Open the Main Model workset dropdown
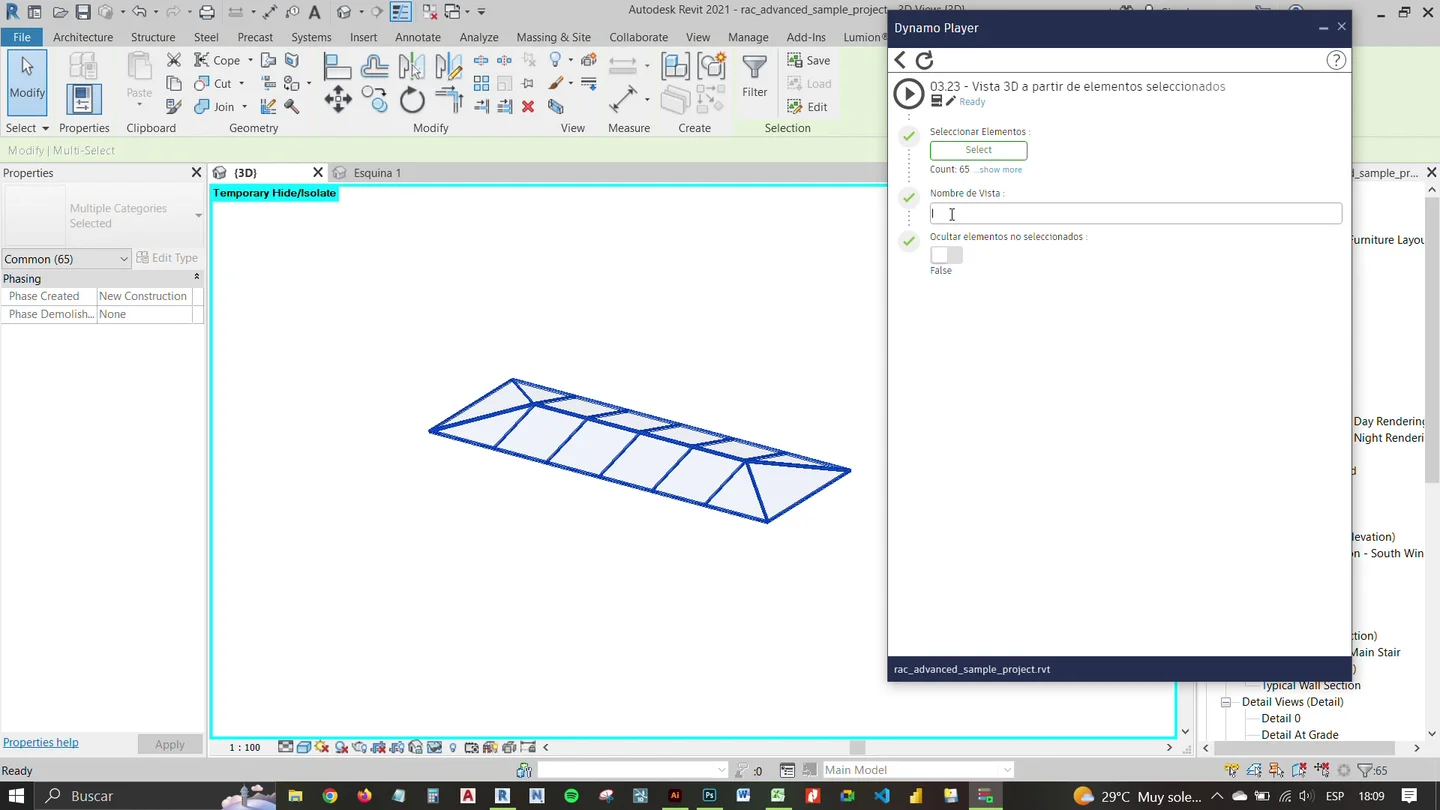The width and height of the screenshot is (1440, 810). [x=917, y=770]
